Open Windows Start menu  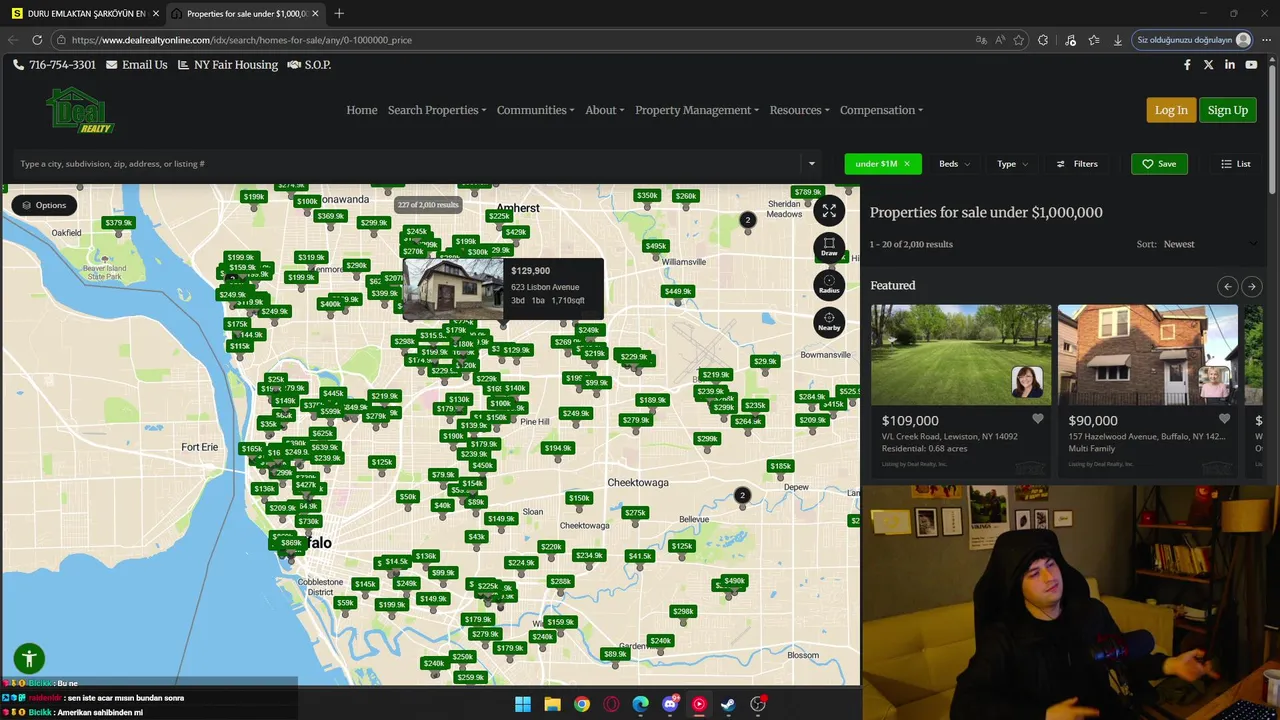pyautogui.click(x=523, y=704)
